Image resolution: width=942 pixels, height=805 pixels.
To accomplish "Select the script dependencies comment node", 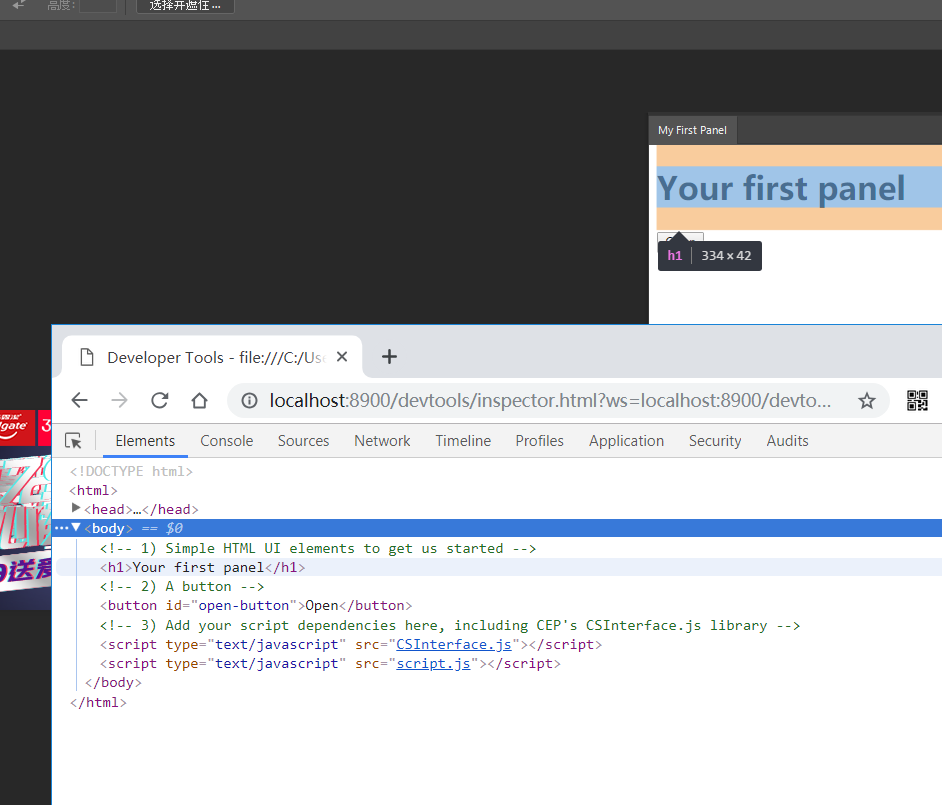I will click(x=450, y=625).
